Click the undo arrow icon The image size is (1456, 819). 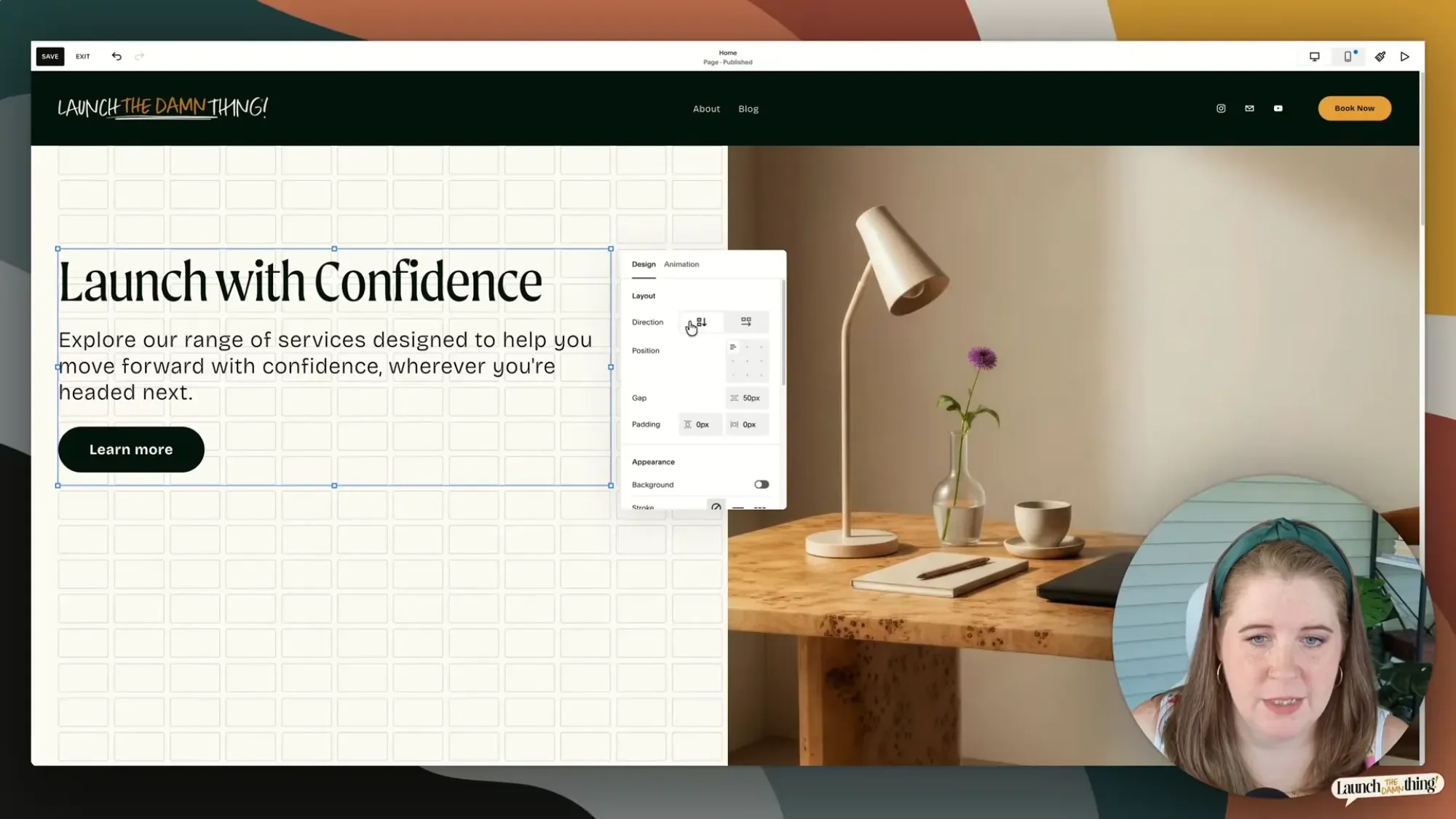click(116, 56)
